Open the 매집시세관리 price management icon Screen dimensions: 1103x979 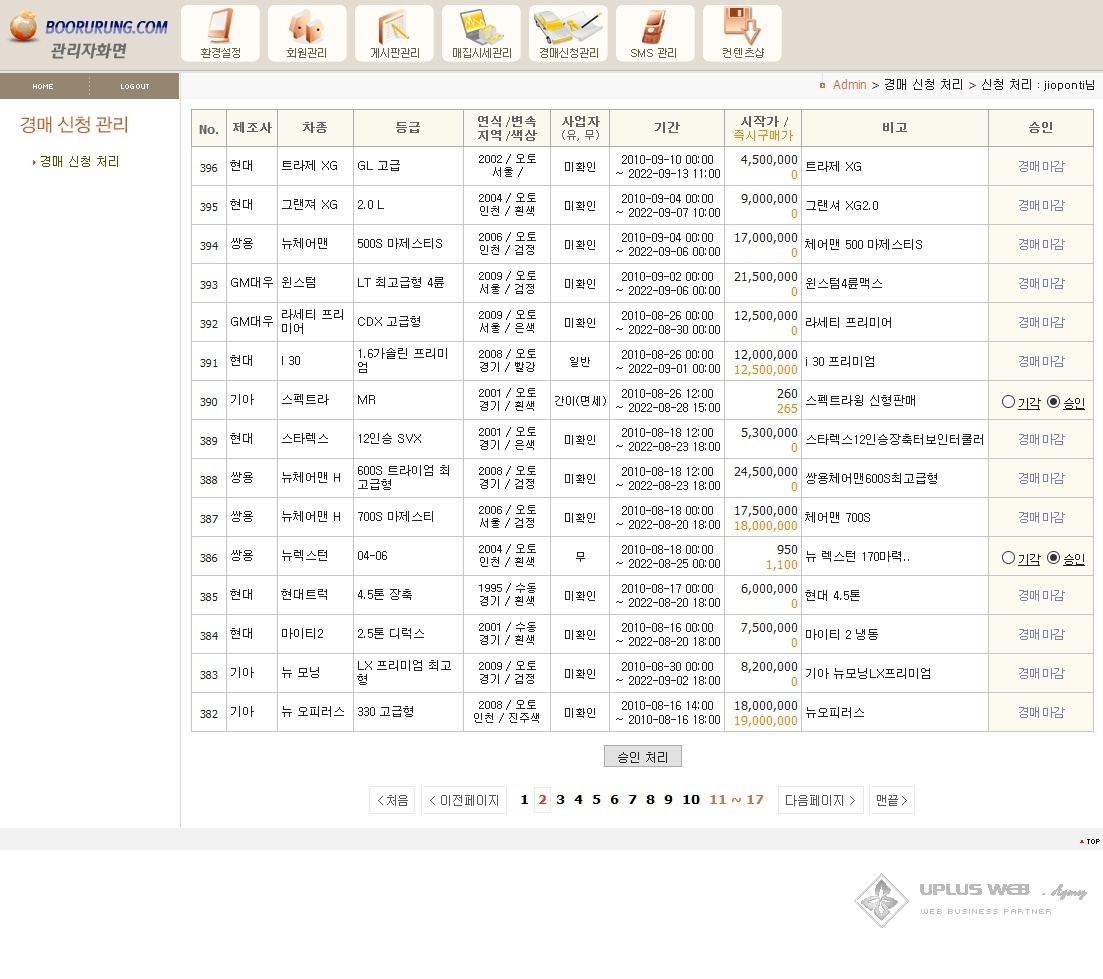[481, 32]
